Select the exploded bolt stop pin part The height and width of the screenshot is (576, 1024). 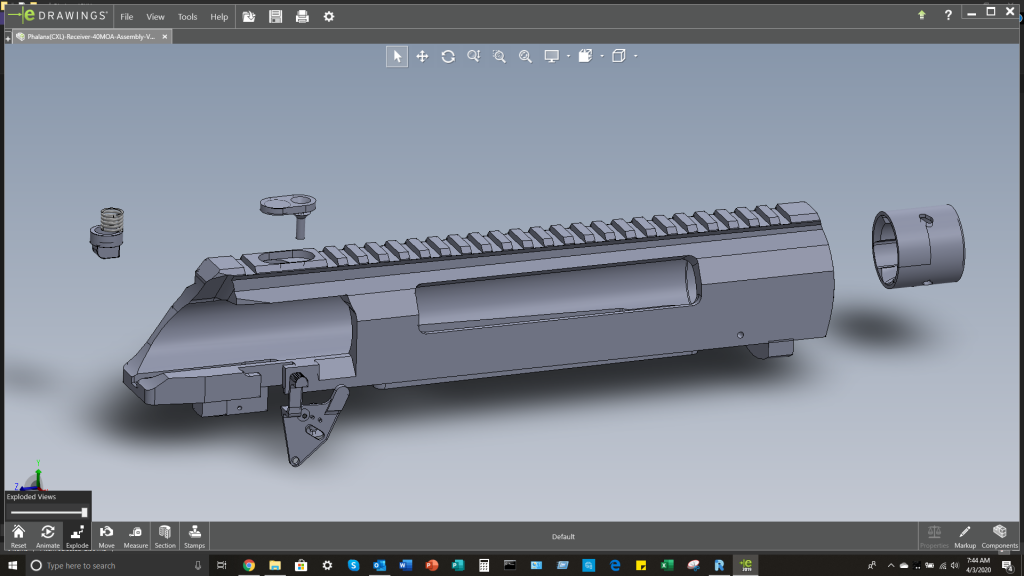click(289, 215)
